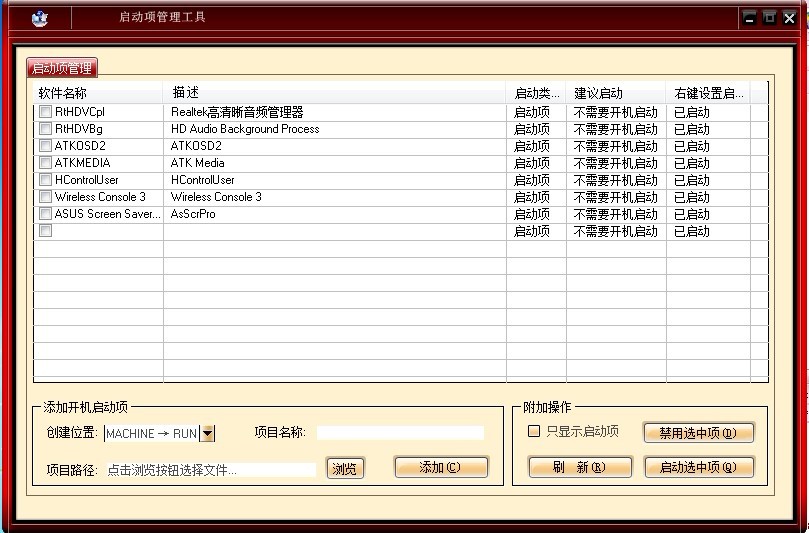This screenshot has width=809, height=533.
Task: Focus the 项目名称 input field
Action: tap(400, 433)
